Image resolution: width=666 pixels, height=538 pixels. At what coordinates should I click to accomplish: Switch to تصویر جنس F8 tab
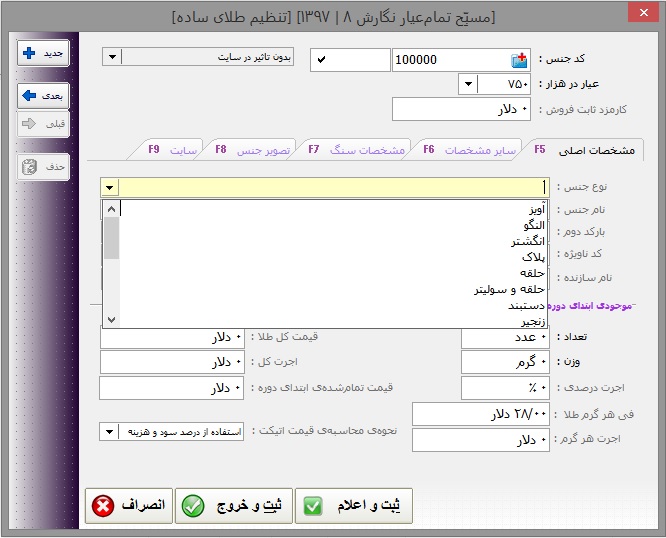(253, 150)
